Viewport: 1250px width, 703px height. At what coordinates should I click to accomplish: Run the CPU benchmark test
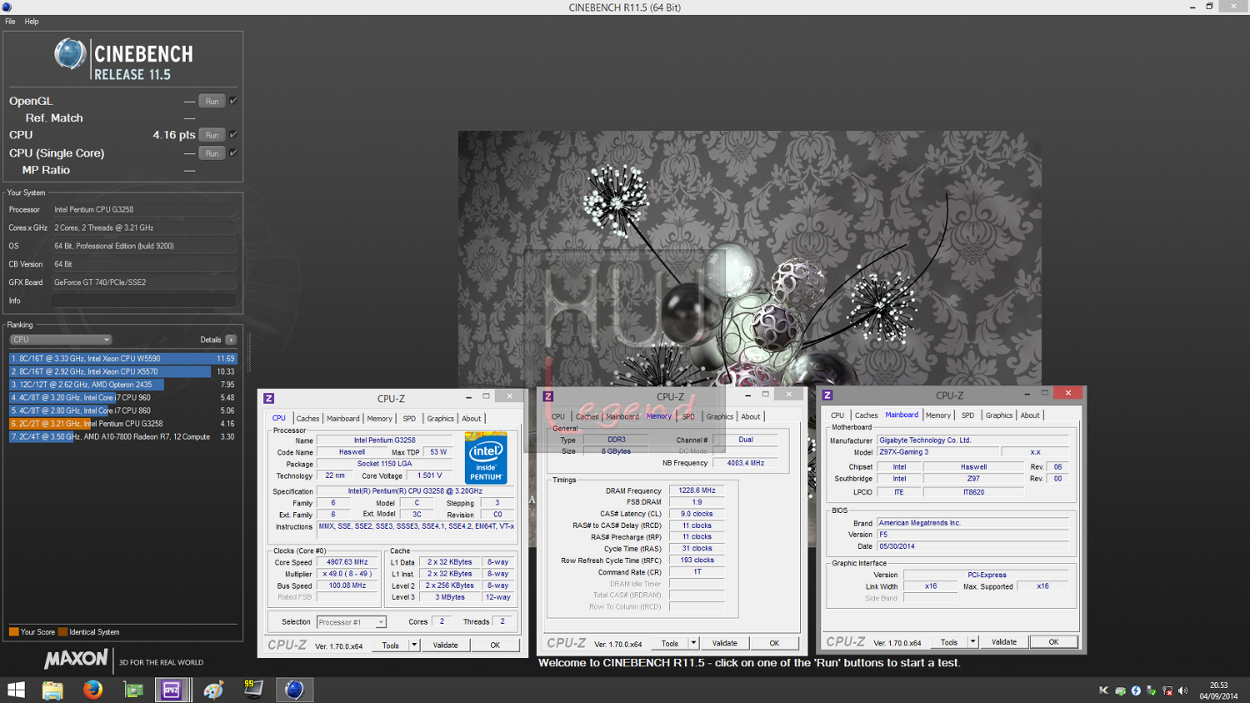pyautogui.click(x=212, y=135)
